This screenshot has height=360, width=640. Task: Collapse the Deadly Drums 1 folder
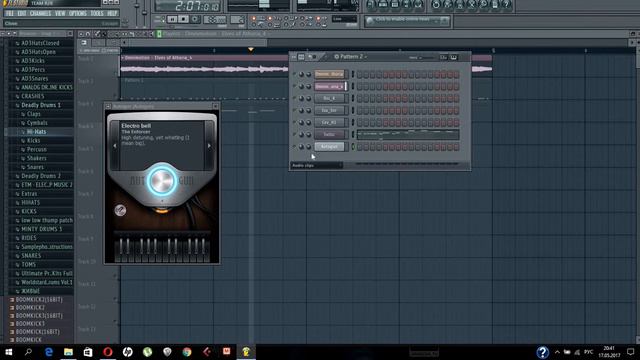41,105
